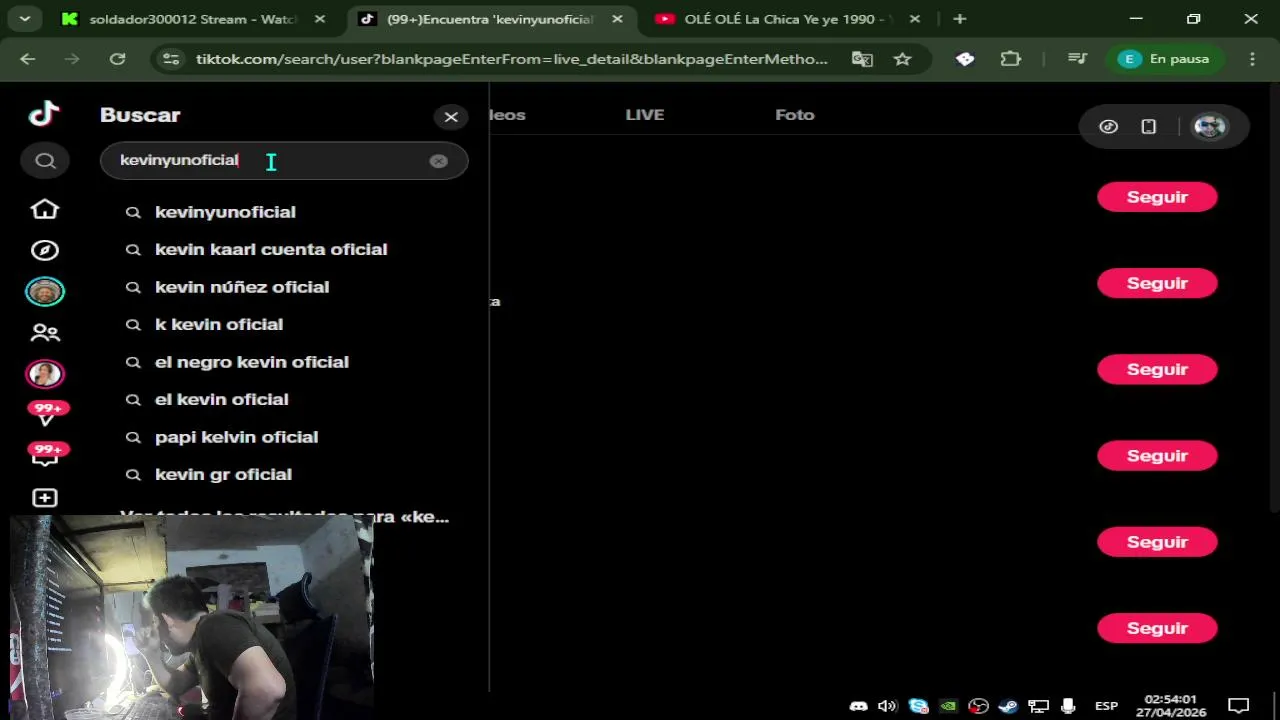This screenshot has width=1280, height=720.
Task: Open Ver todos los resultados link
Action: tap(285, 516)
